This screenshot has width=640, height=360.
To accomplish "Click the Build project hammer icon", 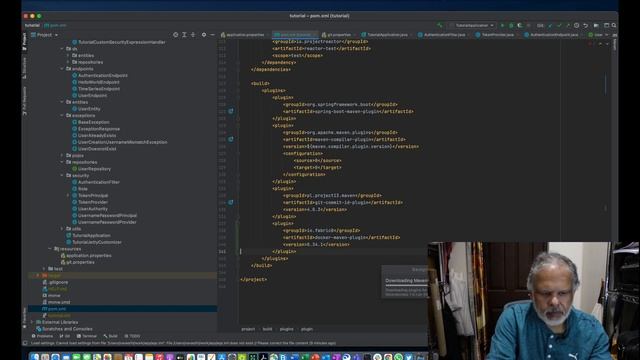I will [440, 25].
